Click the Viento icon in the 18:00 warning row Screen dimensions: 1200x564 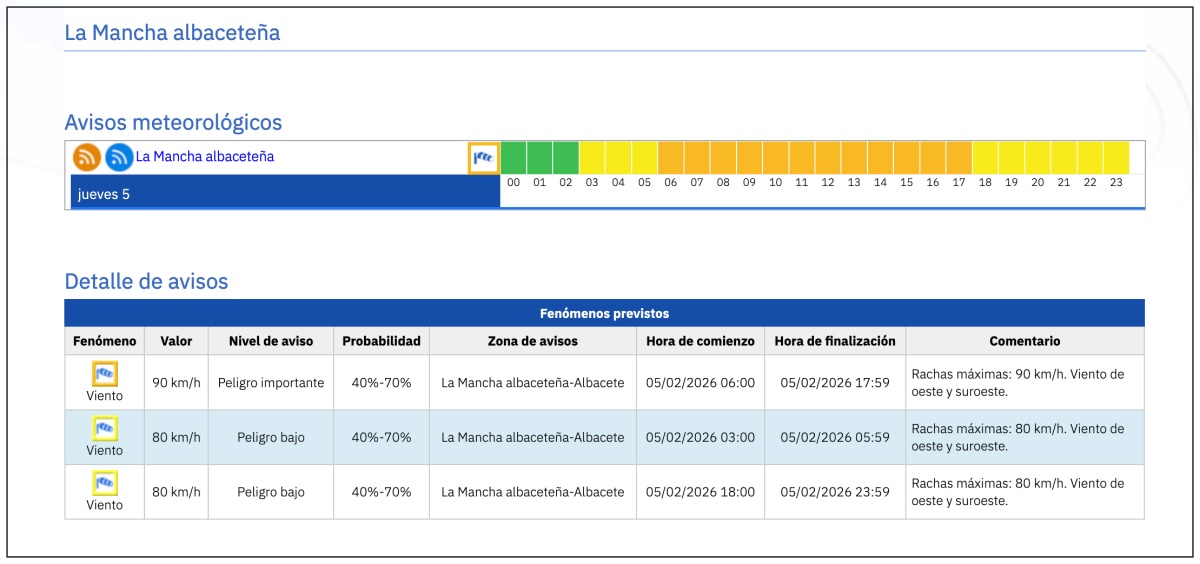tap(105, 484)
